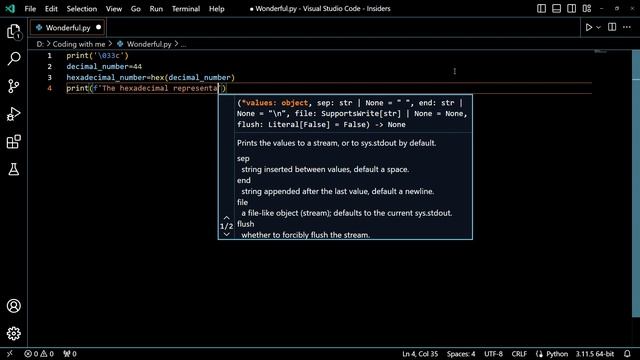Change end of line sequence CRLF
Screen dimensions: 640x360
[519, 354]
